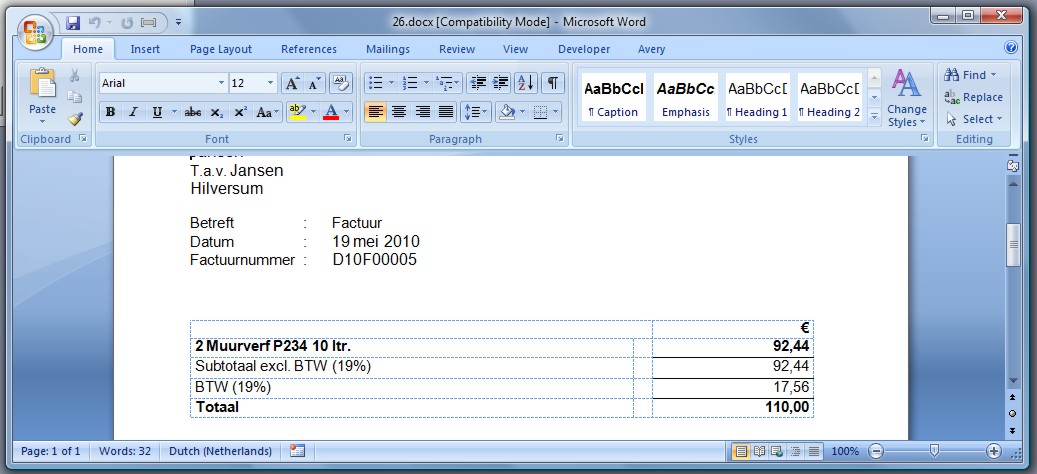
Task: Switch to the Page Layout tab
Action: (221, 49)
